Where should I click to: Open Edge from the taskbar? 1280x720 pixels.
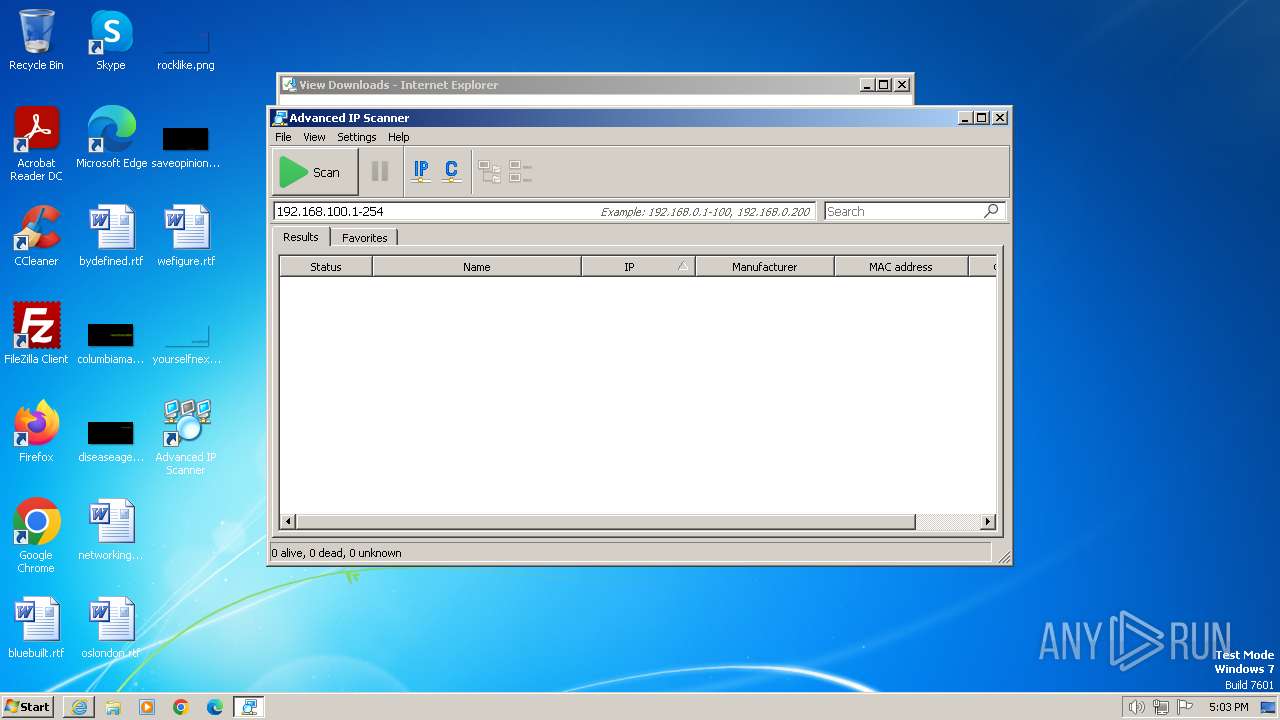tap(215, 707)
